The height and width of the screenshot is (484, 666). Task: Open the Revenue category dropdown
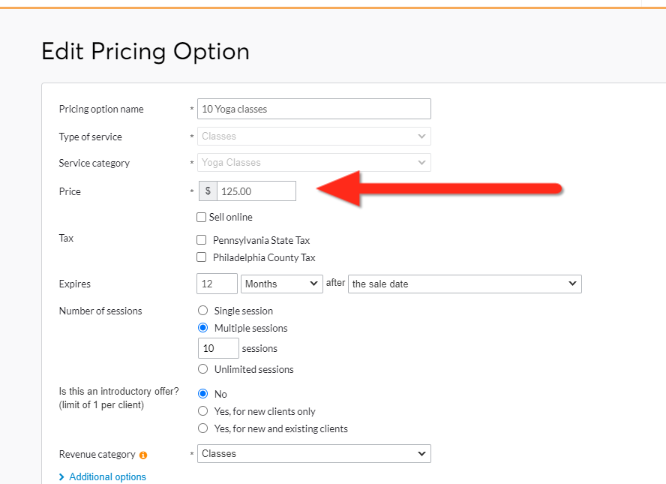[x=314, y=454]
